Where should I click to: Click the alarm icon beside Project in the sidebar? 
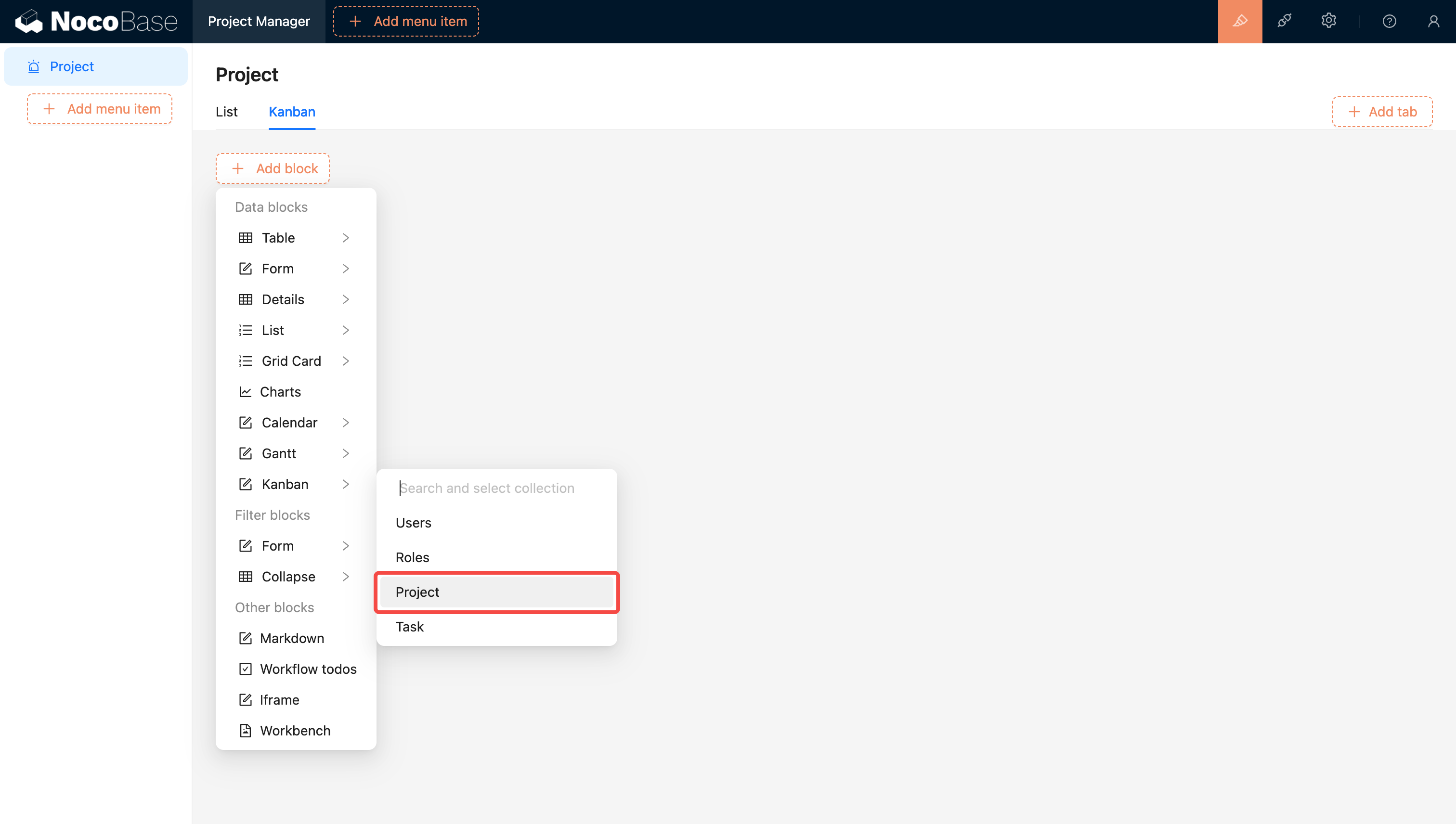coord(34,67)
